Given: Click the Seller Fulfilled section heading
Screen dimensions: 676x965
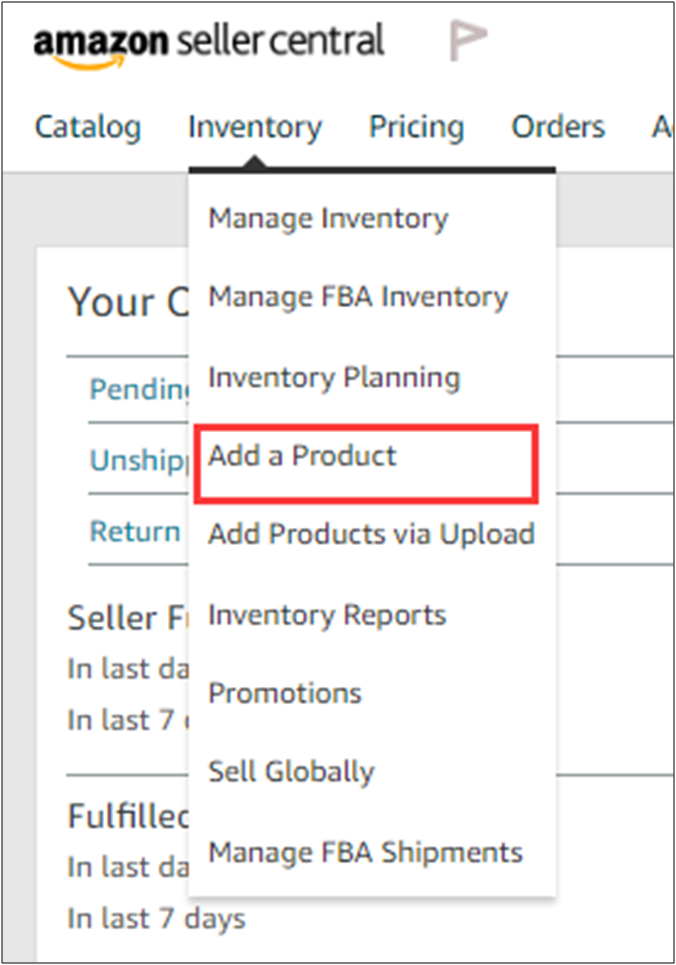Looking at the screenshot, I should click(126, 618).
